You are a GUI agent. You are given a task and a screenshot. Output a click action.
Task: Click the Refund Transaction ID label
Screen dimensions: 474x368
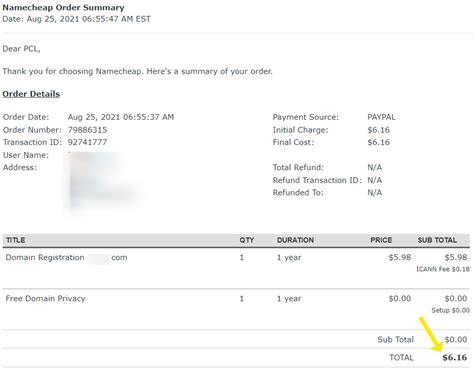(317, 180)
